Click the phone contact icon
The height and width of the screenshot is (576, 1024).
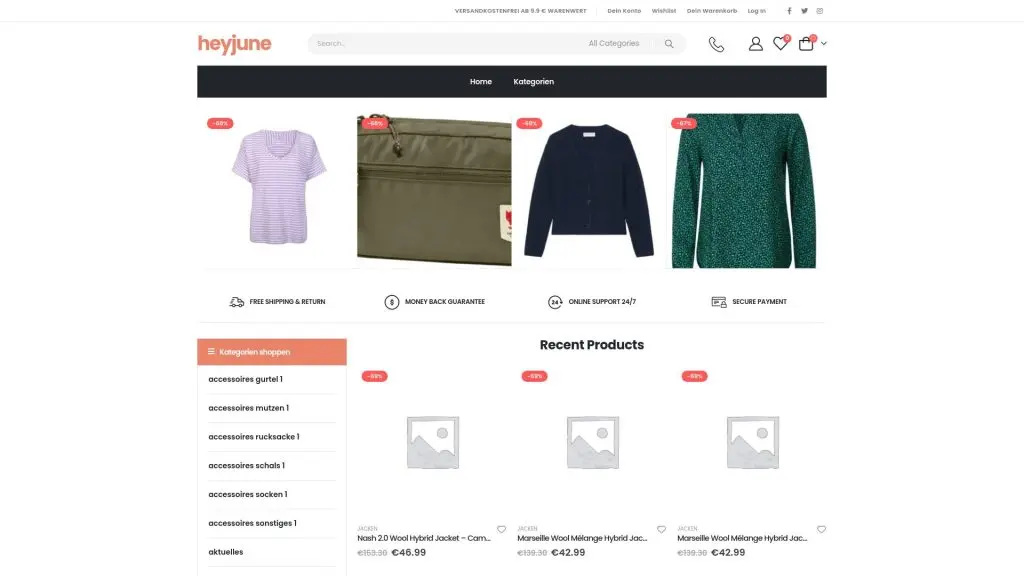(716, 44)
